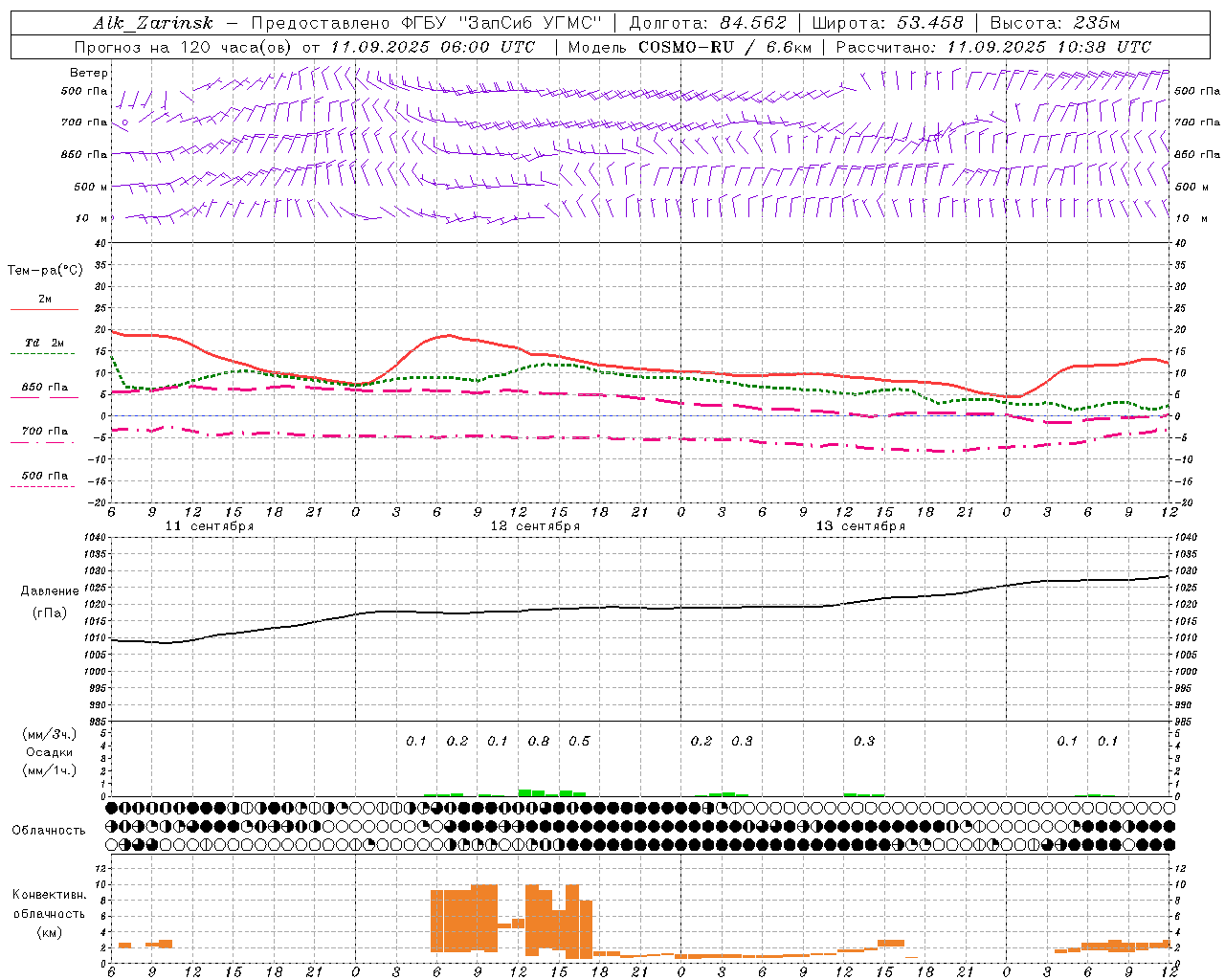
Task: Click the 11 сентября date label
Action: (x=210, y=526)
